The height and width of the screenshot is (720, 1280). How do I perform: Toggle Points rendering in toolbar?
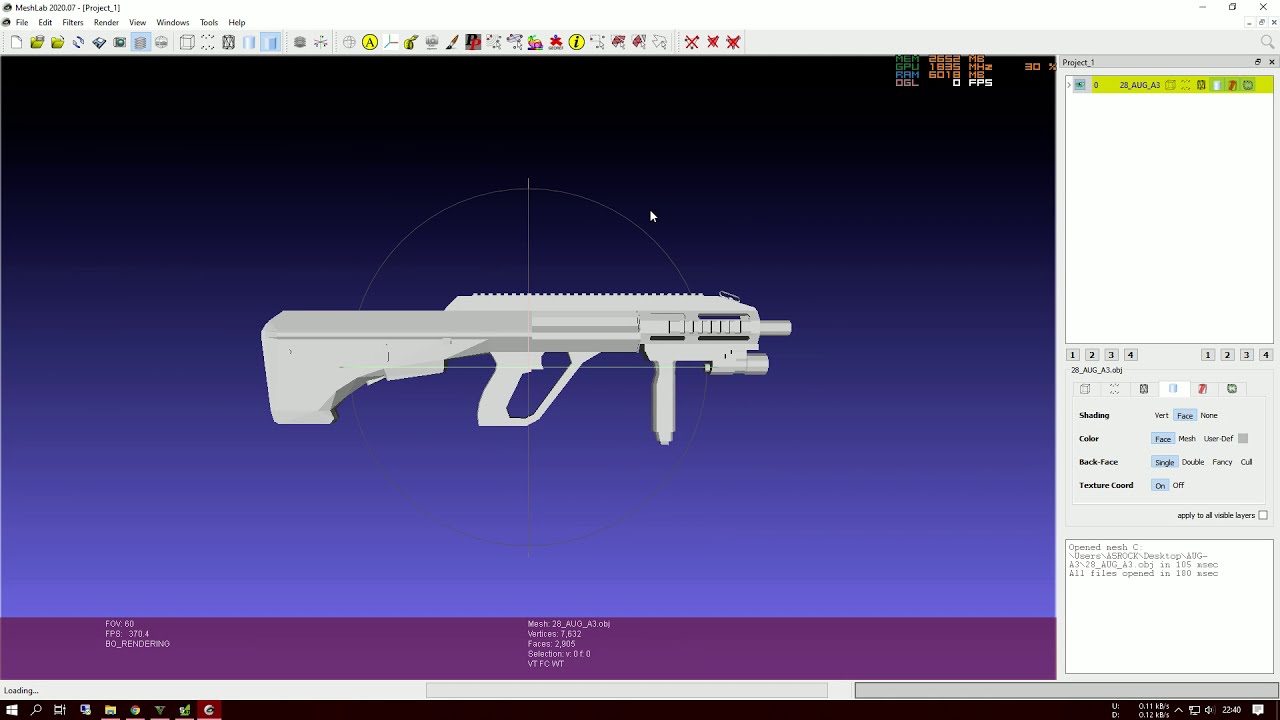point(208,42)
